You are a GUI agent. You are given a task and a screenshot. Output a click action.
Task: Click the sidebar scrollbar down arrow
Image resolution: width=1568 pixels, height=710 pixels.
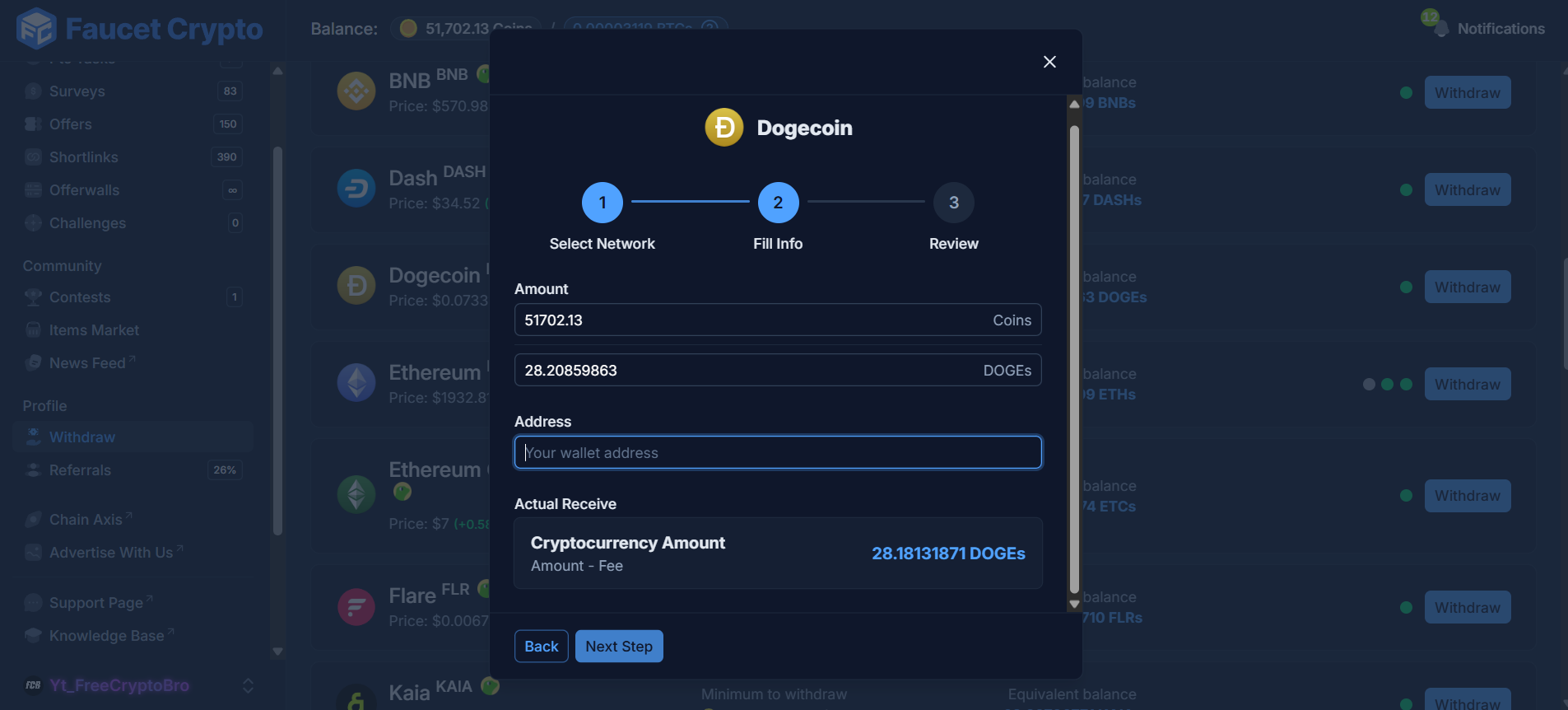277,652
